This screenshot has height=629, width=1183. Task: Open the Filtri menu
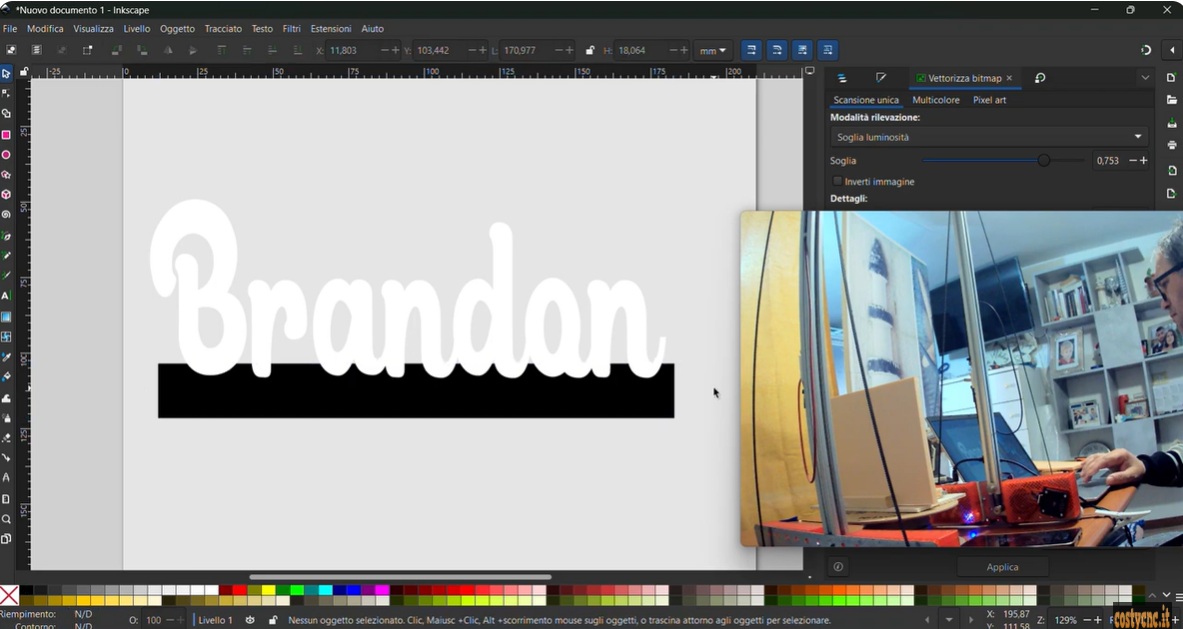click(291, 29)
